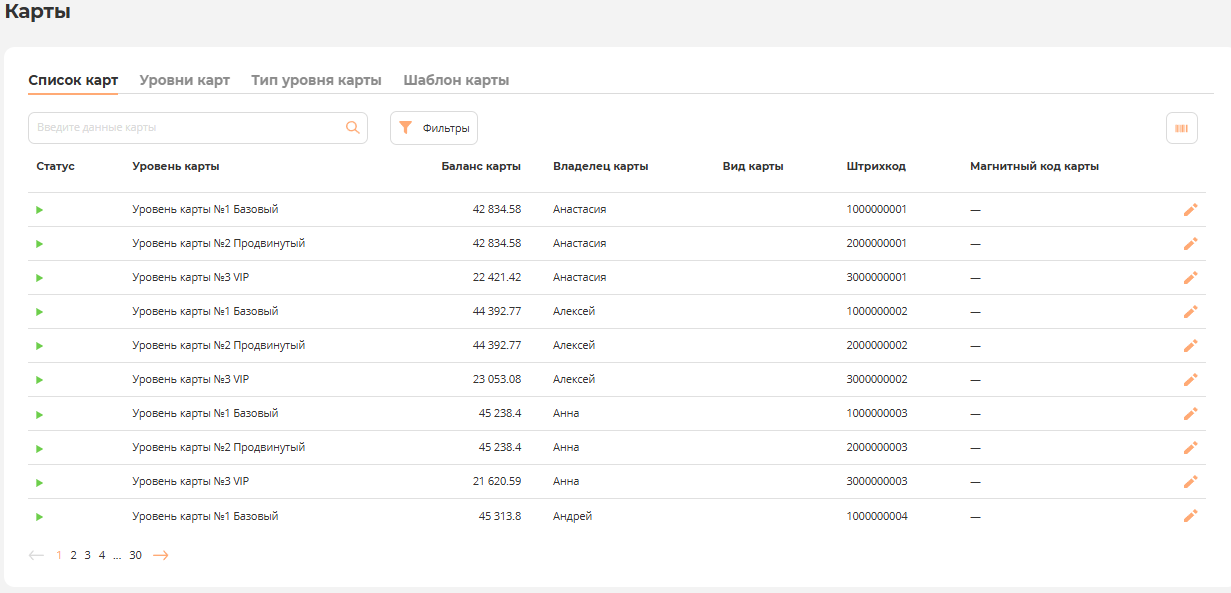
Task: Select the Шаблон карты tab
Action: [456, 80]
